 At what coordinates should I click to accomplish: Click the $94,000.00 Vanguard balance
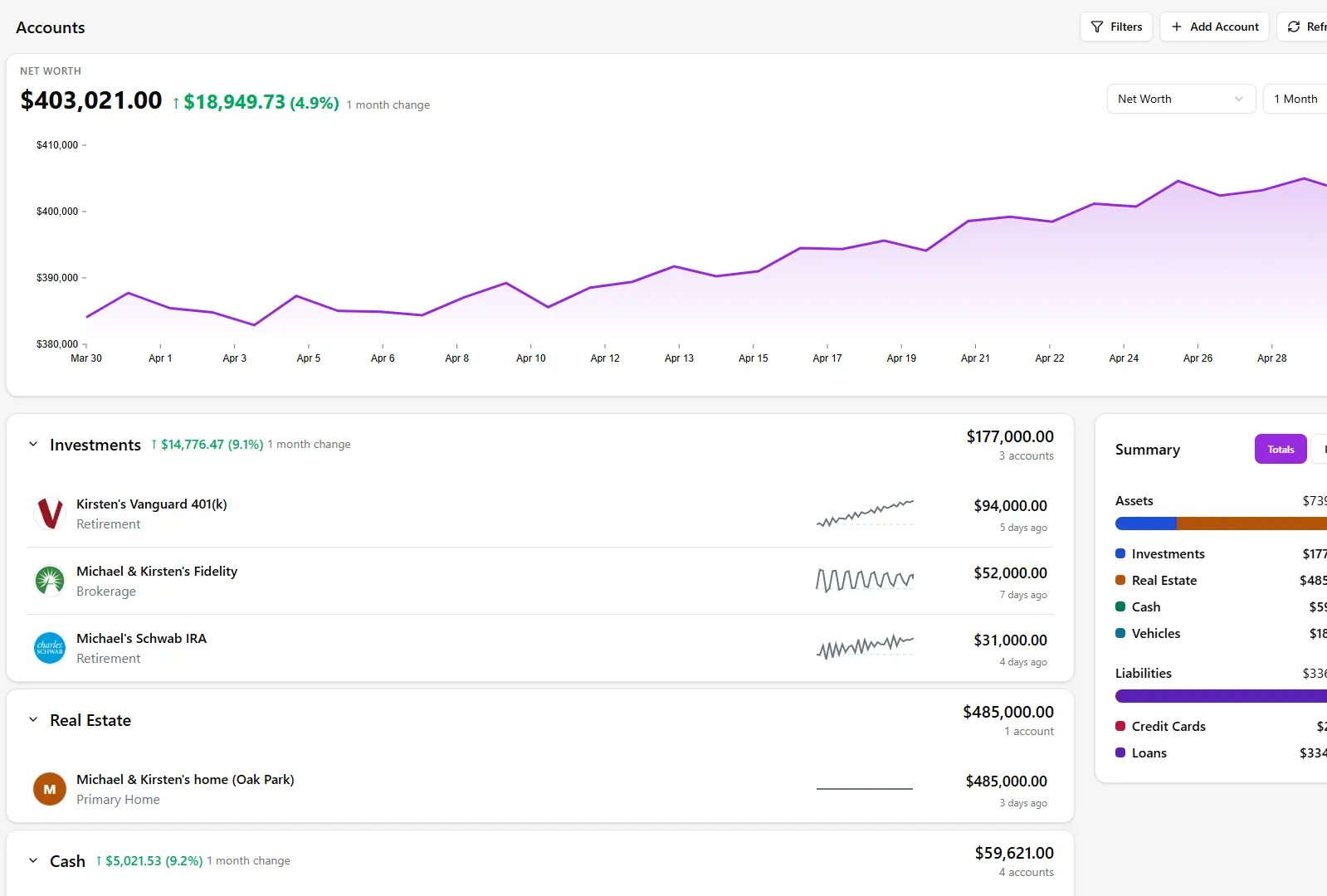click(1010, 505)
